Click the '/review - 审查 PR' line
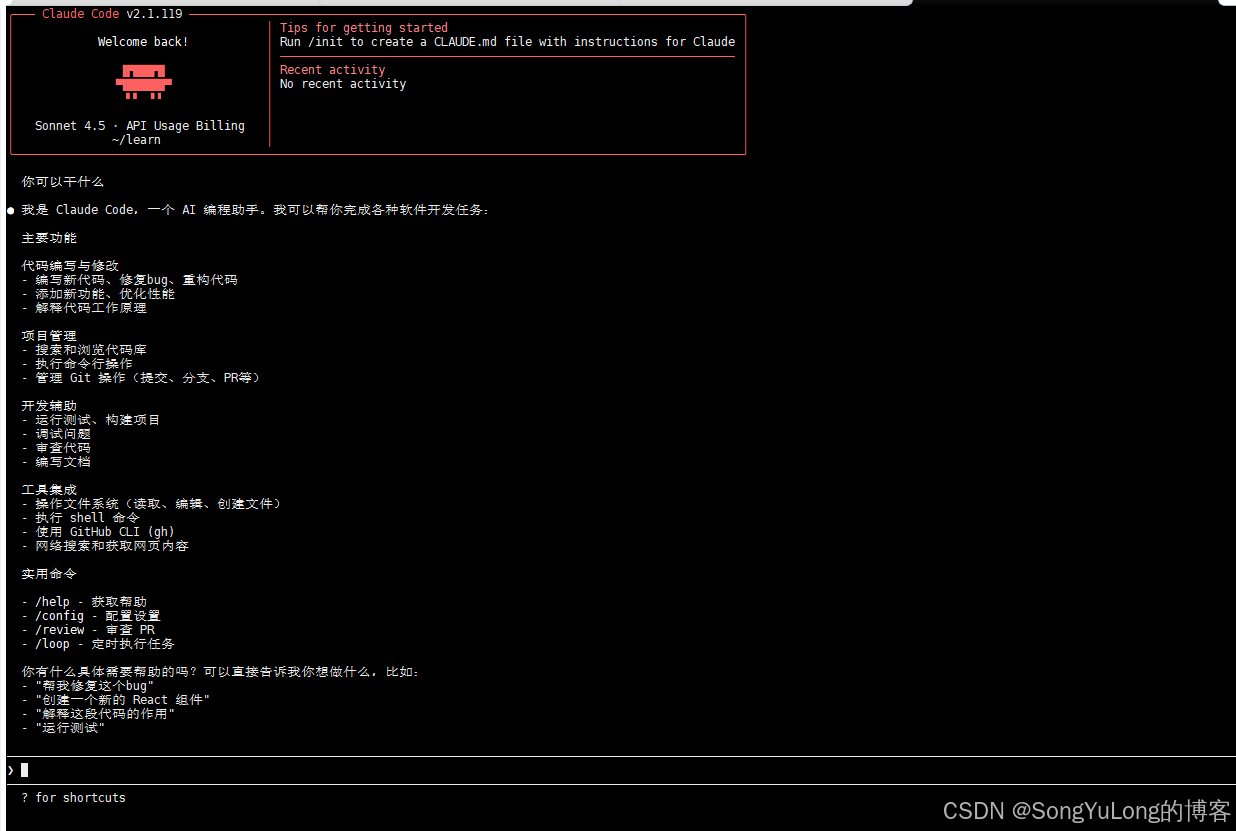Screen dimensions: 1236x831 88,630
